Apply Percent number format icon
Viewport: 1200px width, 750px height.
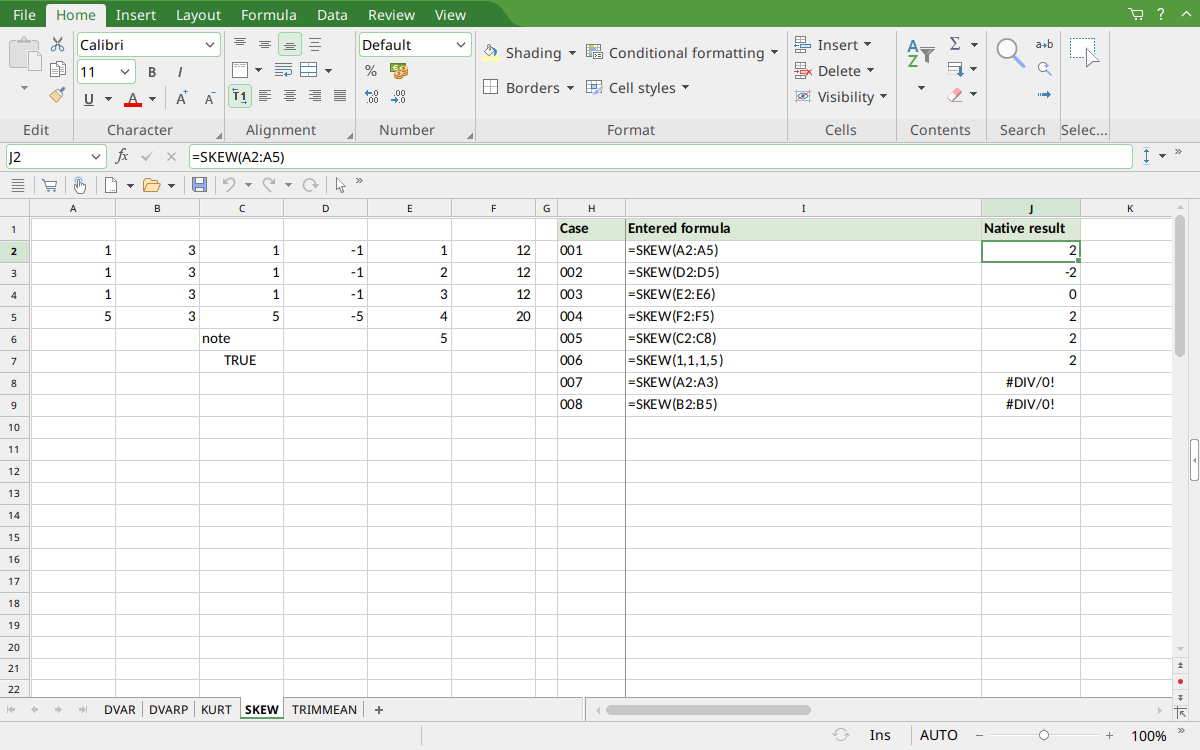tap(371, 70)
